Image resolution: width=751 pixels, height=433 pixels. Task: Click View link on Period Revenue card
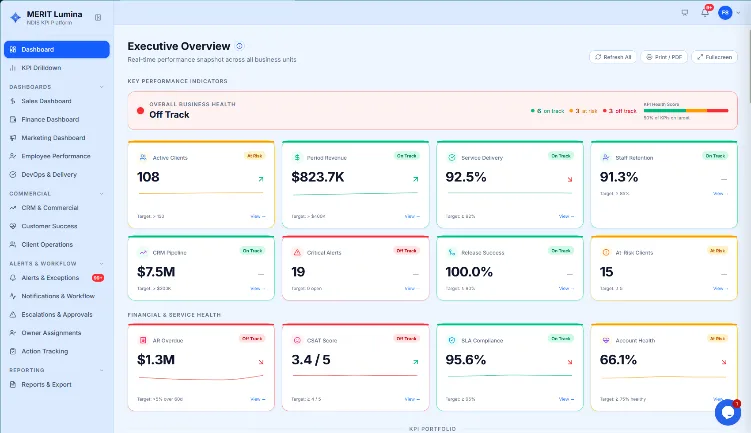[412, 216]
